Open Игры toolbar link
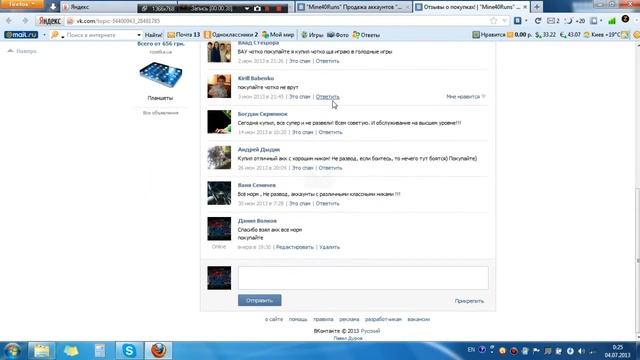 312,35
